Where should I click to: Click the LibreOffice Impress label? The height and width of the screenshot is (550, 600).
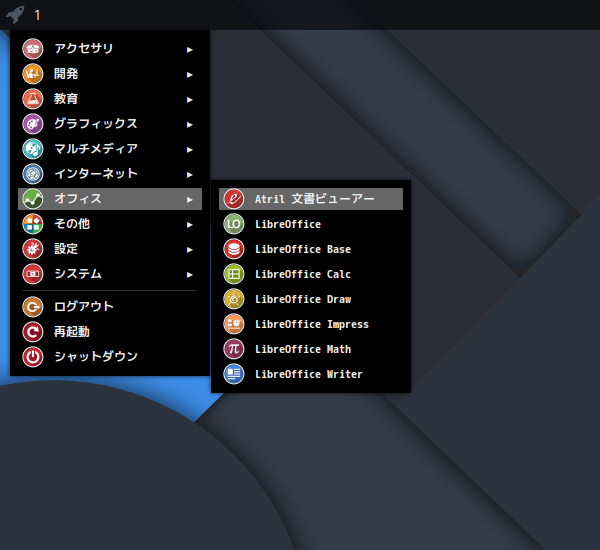[x=311, y=324]
